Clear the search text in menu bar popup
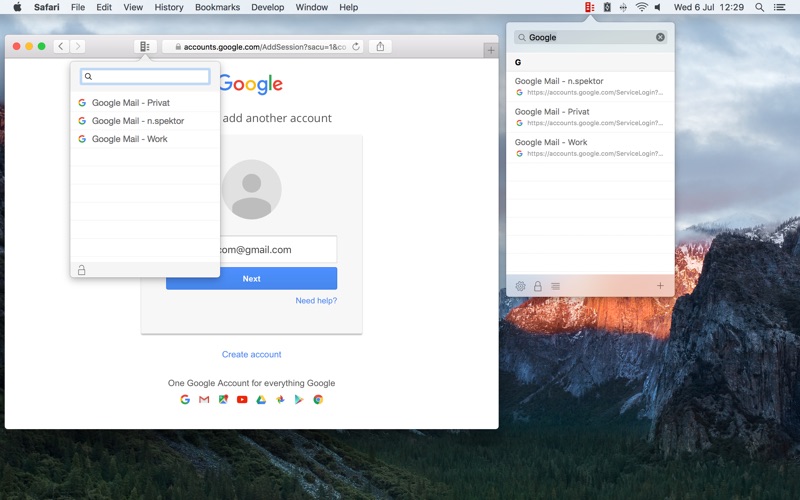The image size is (800, 500). click(660, 37)
